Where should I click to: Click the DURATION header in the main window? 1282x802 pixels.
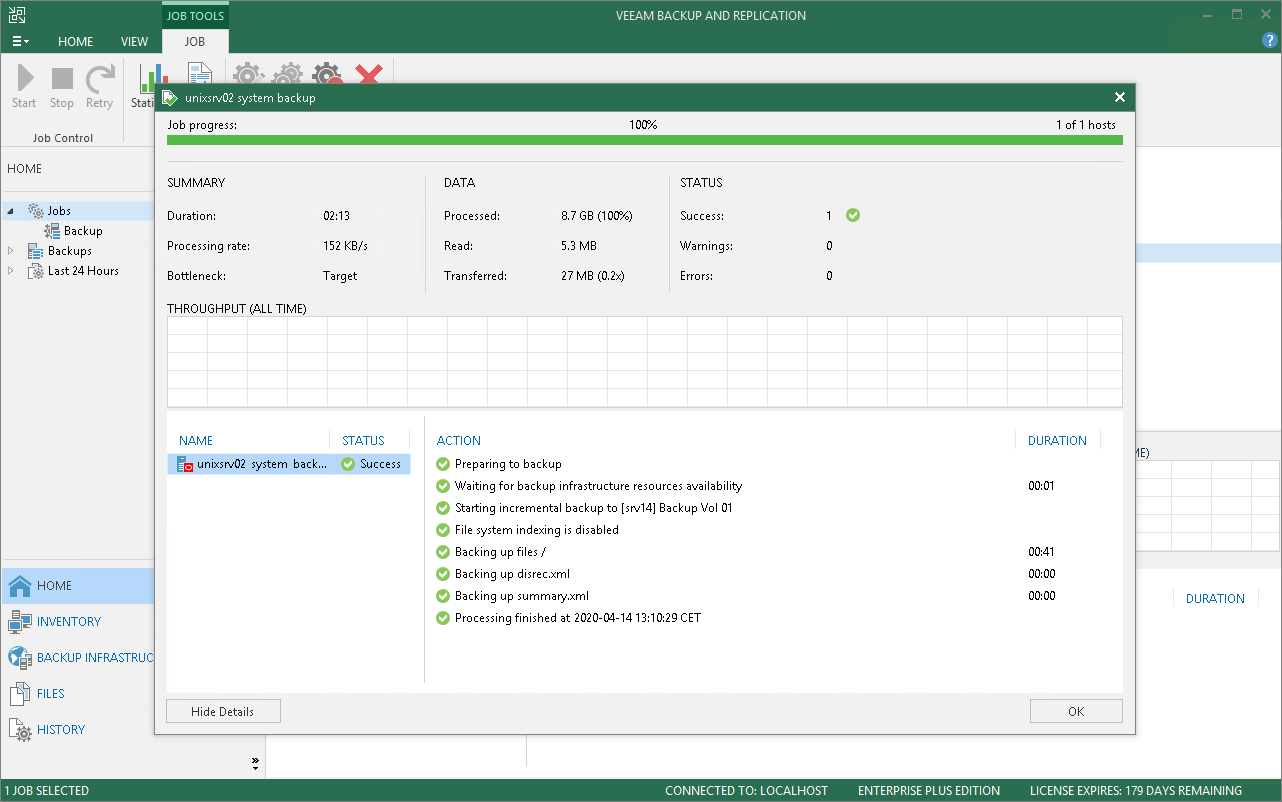pyautogui.click(x=1215, y=599)
